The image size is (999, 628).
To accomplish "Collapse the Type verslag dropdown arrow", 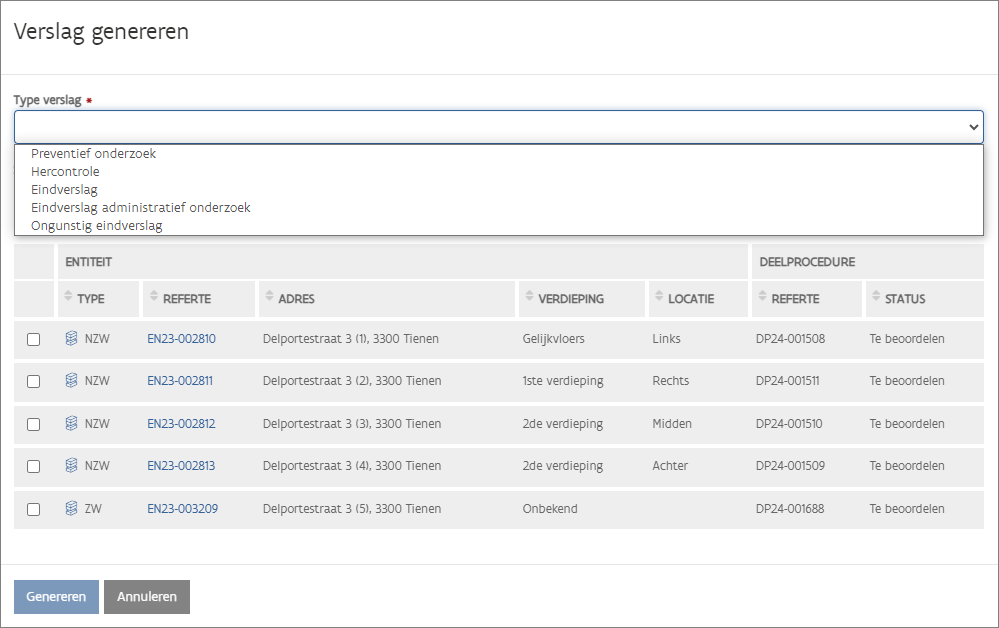I will [973, 127].
